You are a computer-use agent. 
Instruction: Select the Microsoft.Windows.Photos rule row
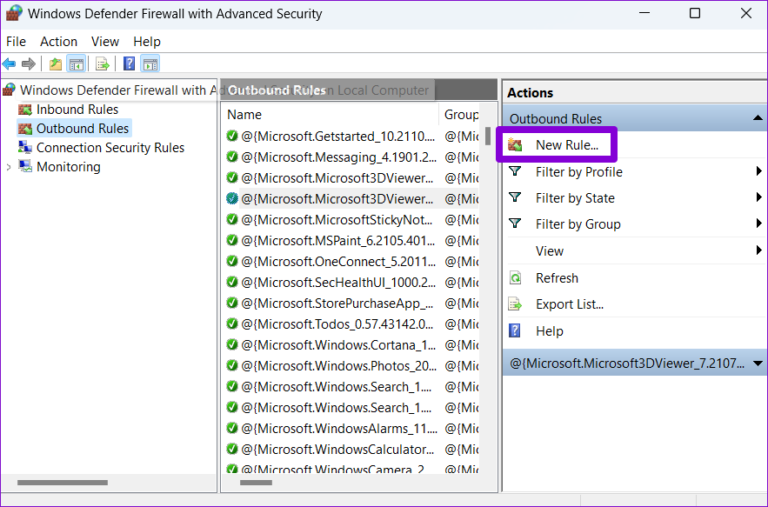(x=353, y=366)
